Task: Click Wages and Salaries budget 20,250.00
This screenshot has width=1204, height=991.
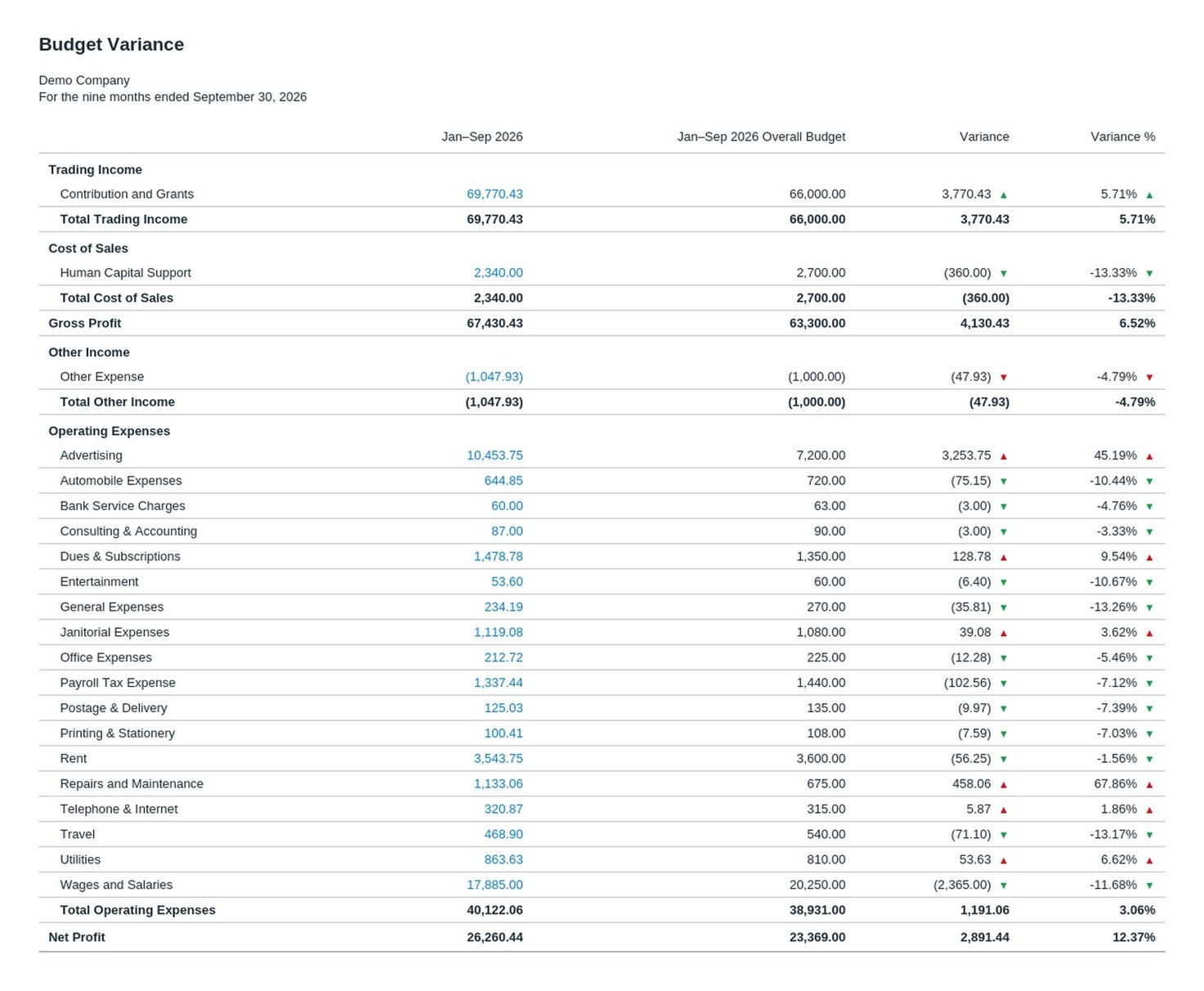Action: [x=817, y=885]
